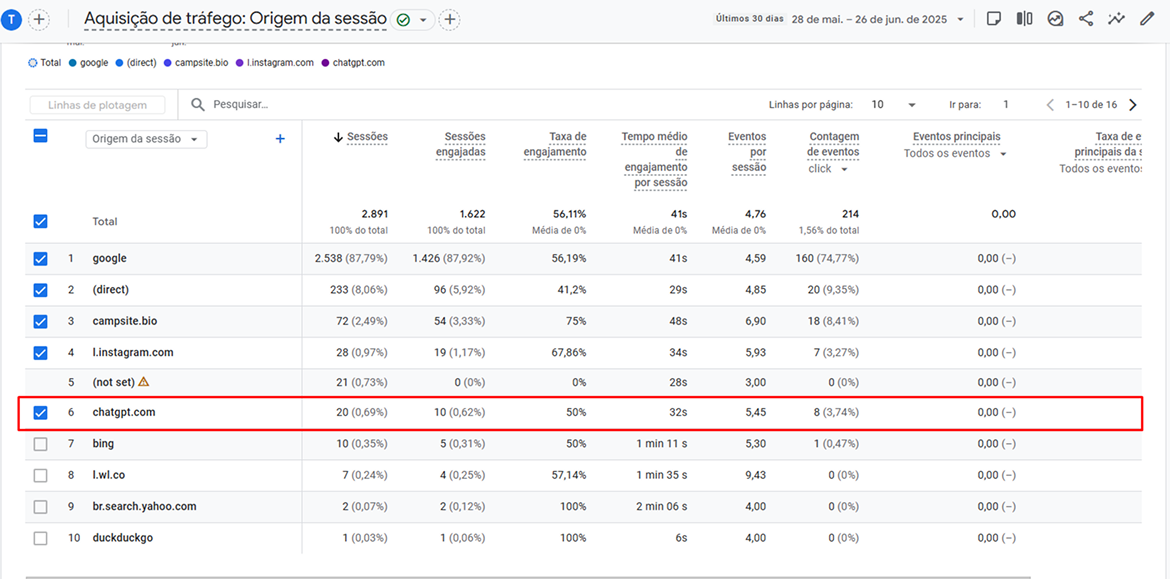Check the duckduckgo row checkbox
Viewport: 1170px width, 579px height.
[x=41, y=538]
